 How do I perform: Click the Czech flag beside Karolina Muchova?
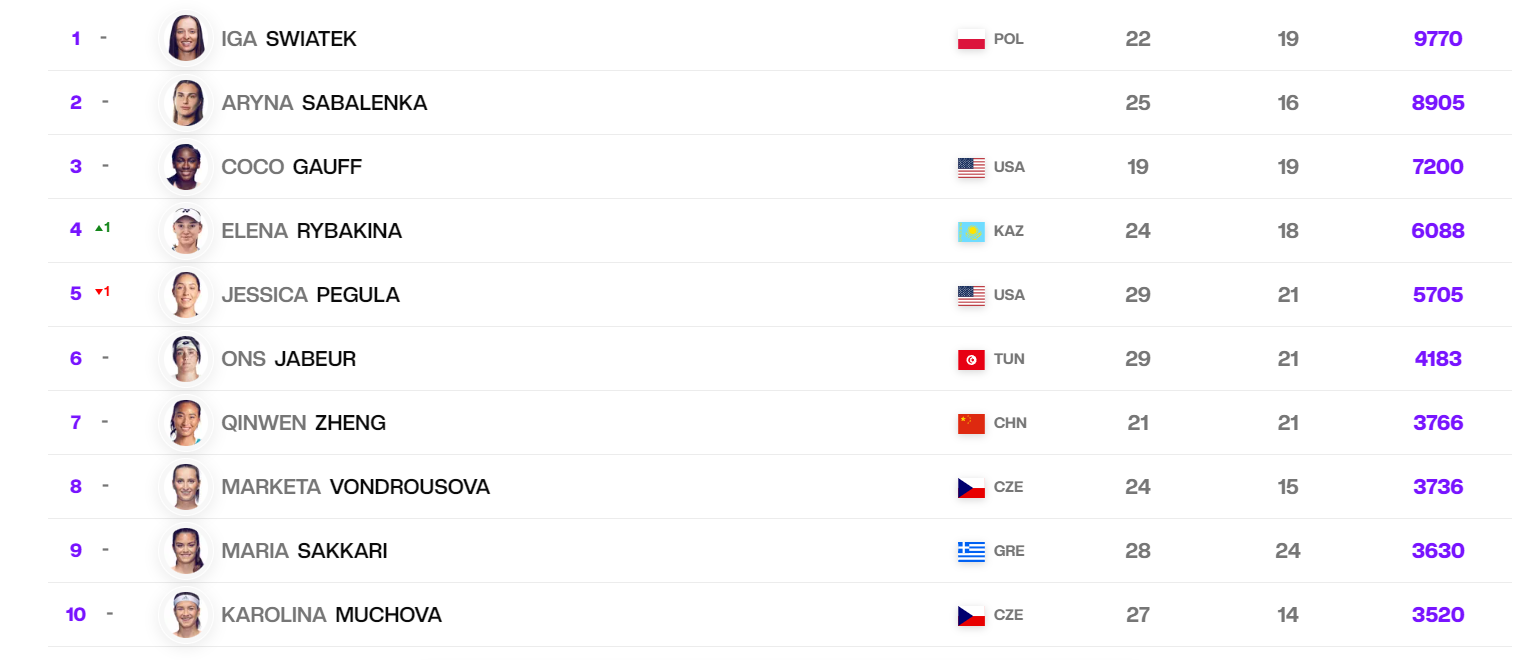(971, 616)
